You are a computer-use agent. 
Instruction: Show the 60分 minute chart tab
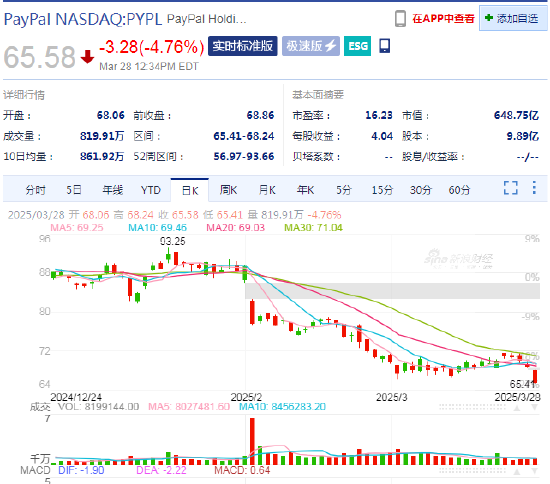[459, 190]
